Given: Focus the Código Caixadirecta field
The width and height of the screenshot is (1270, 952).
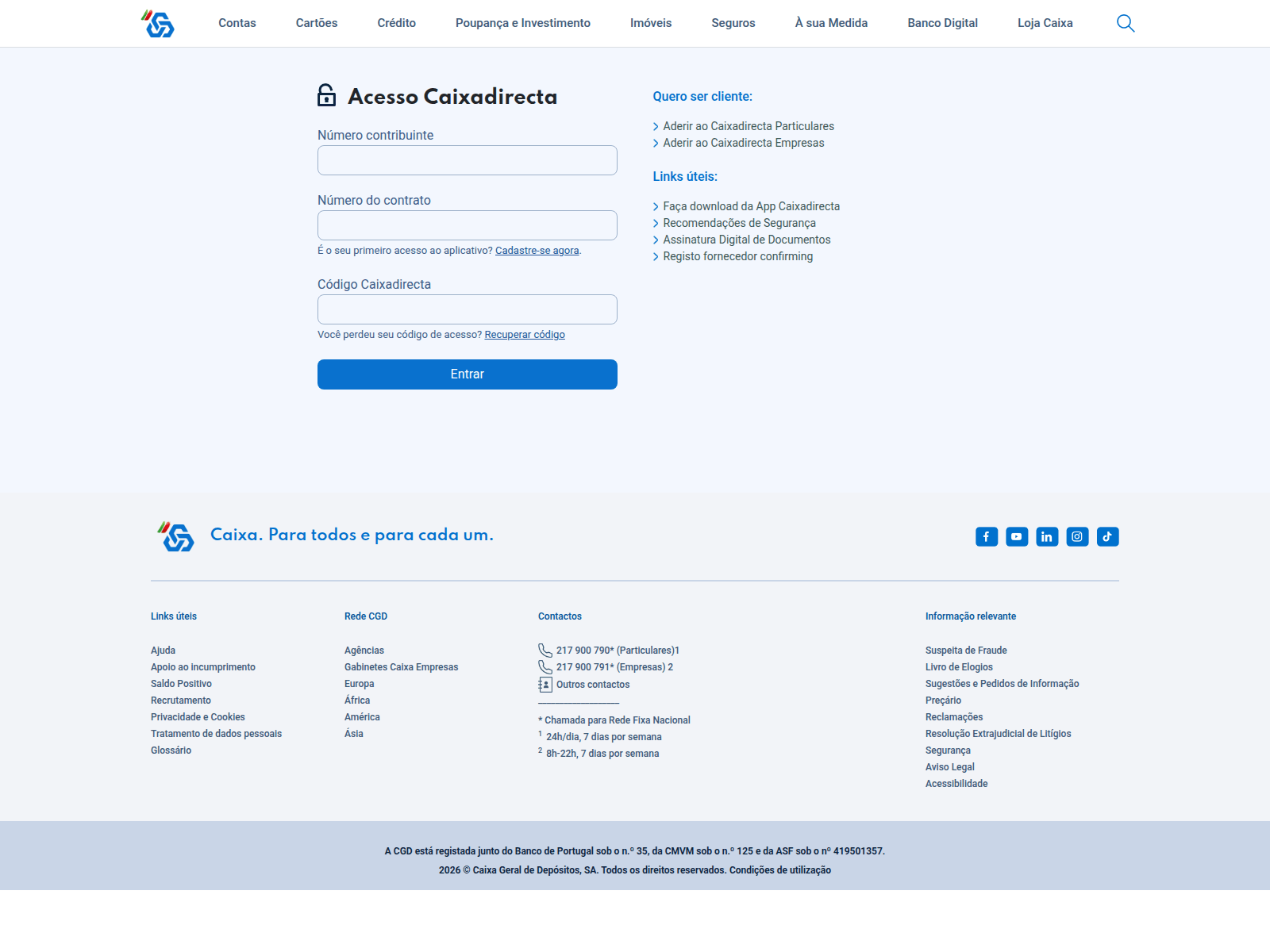Looking at the screenshot, I should coord(468,309).
